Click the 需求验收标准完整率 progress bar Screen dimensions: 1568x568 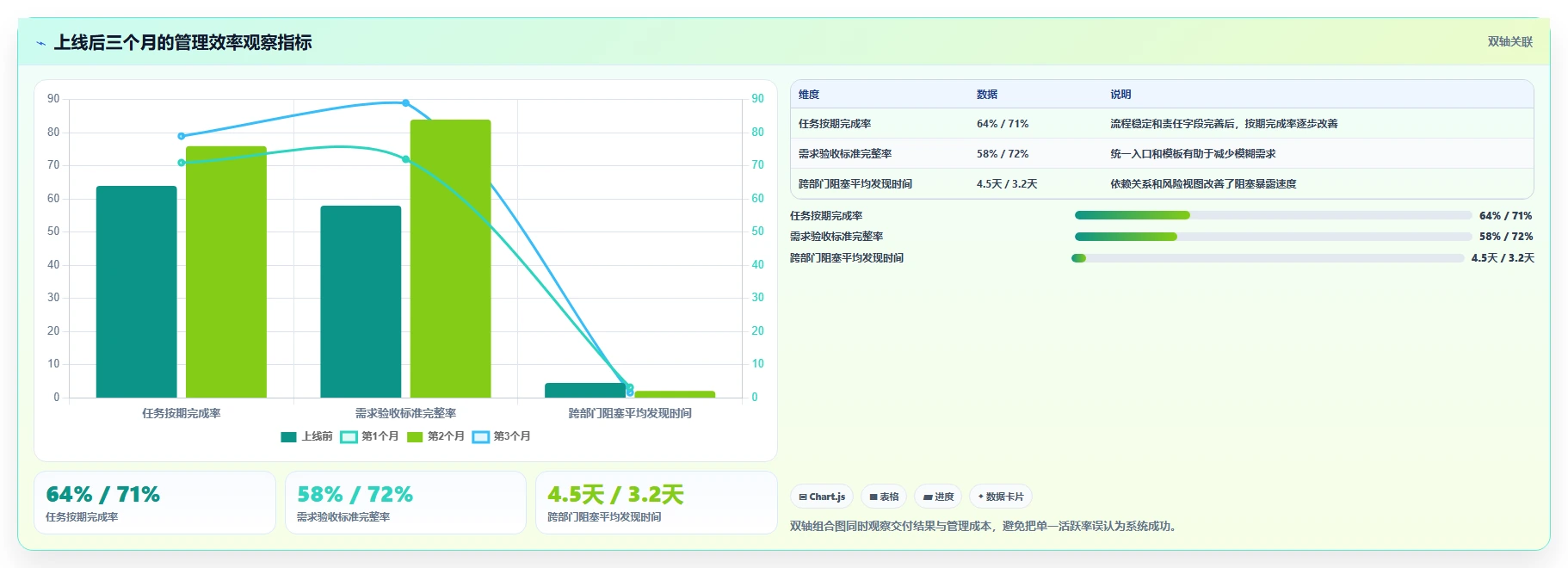[1273, 237]
